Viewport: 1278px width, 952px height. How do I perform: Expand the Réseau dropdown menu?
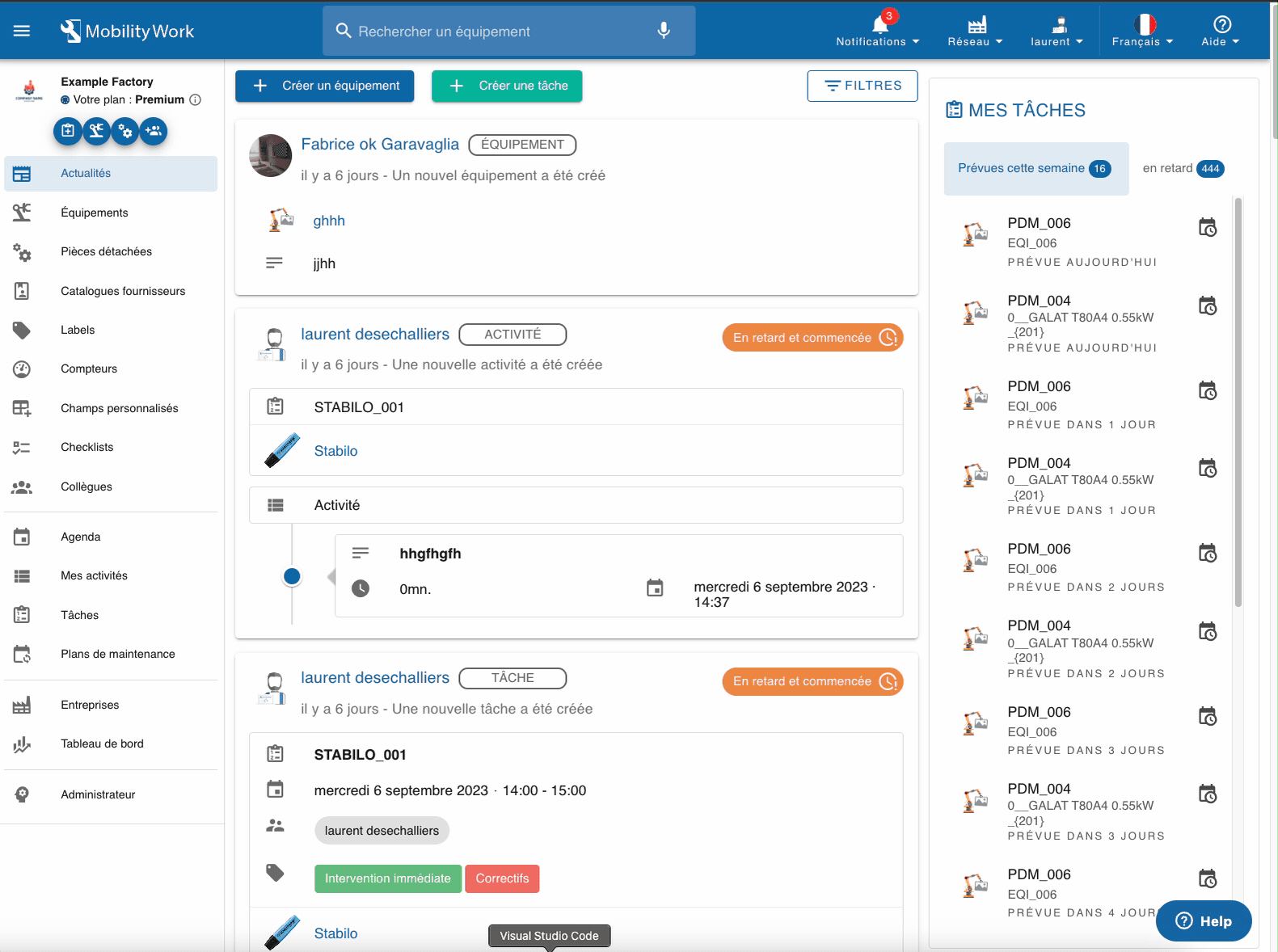pyautogui.click(x=975, y=31)
